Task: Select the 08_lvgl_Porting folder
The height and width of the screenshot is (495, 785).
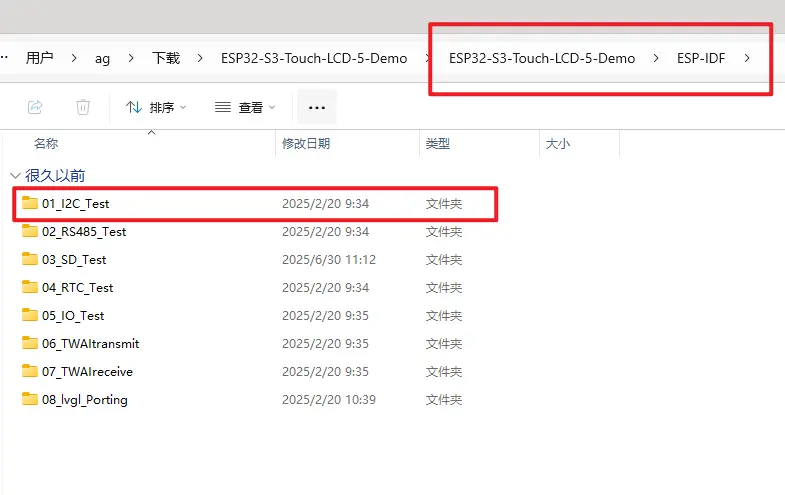Action: coord(84,399)
